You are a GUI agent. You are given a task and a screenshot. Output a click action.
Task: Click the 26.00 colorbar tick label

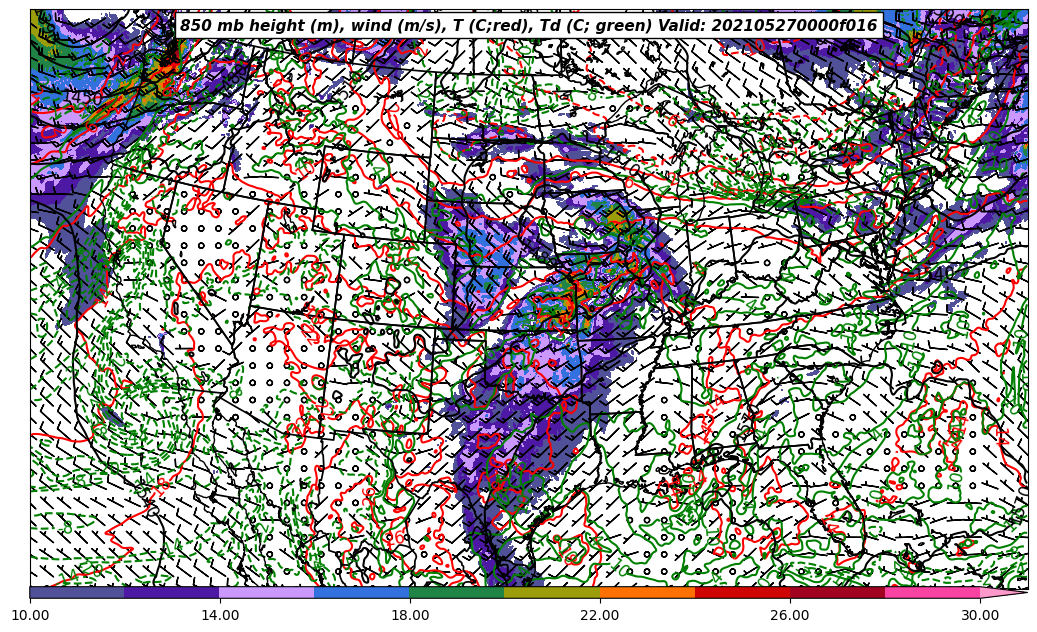point(790,615)
